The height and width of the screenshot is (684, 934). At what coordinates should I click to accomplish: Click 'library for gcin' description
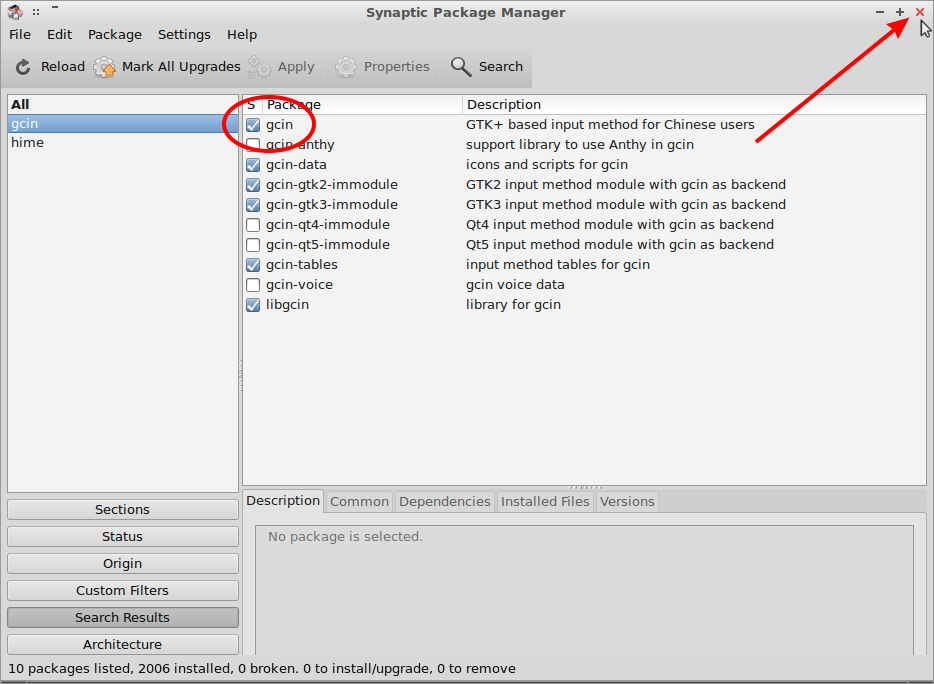click(513, 305)
